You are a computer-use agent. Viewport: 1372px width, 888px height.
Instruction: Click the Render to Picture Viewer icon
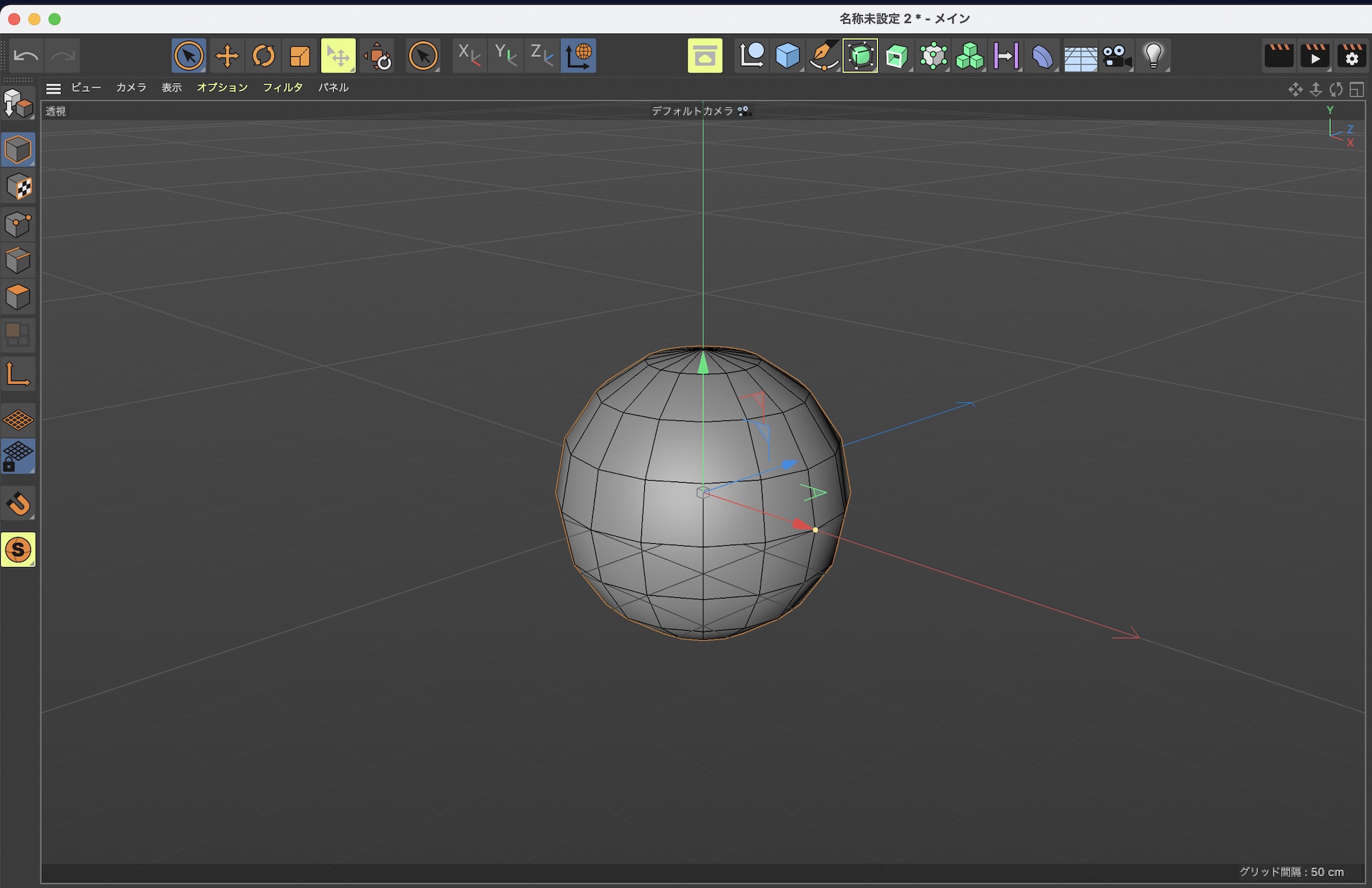coord(1314,56)
